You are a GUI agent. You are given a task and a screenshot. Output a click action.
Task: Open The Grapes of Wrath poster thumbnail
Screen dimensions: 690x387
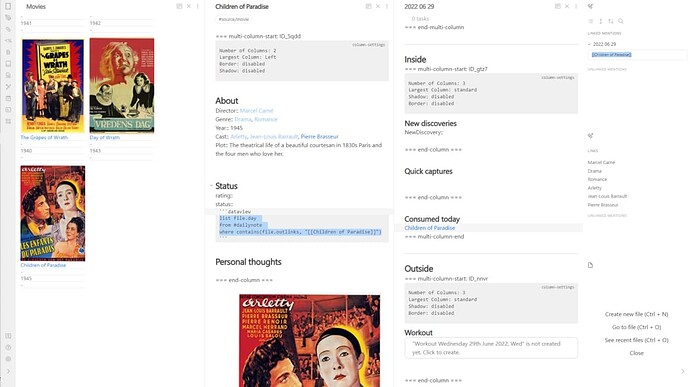(53, 86)
